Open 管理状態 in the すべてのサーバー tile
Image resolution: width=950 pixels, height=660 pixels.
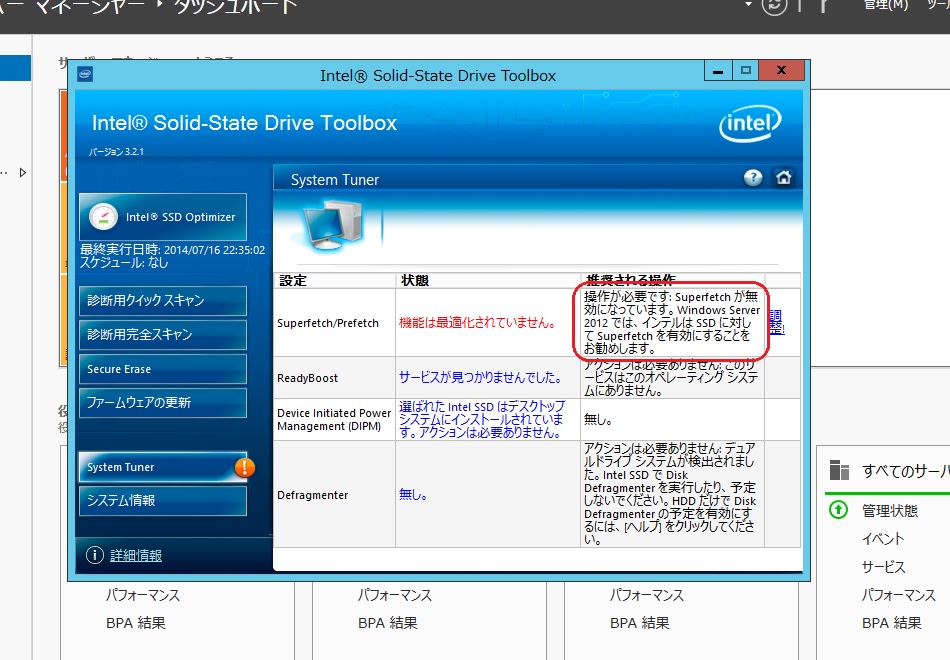(x=890, y=511)
